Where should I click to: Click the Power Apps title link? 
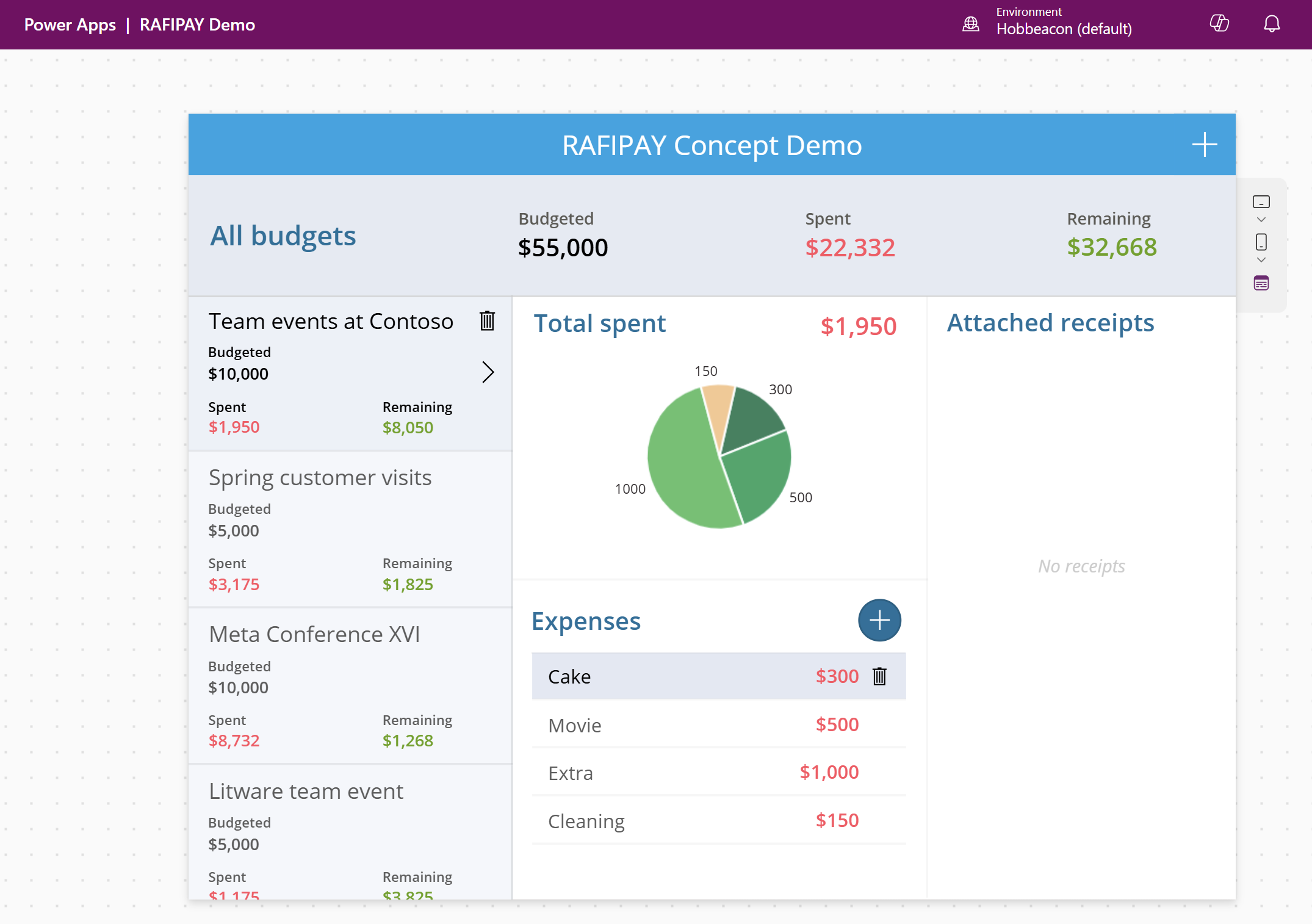coord(70,24)
